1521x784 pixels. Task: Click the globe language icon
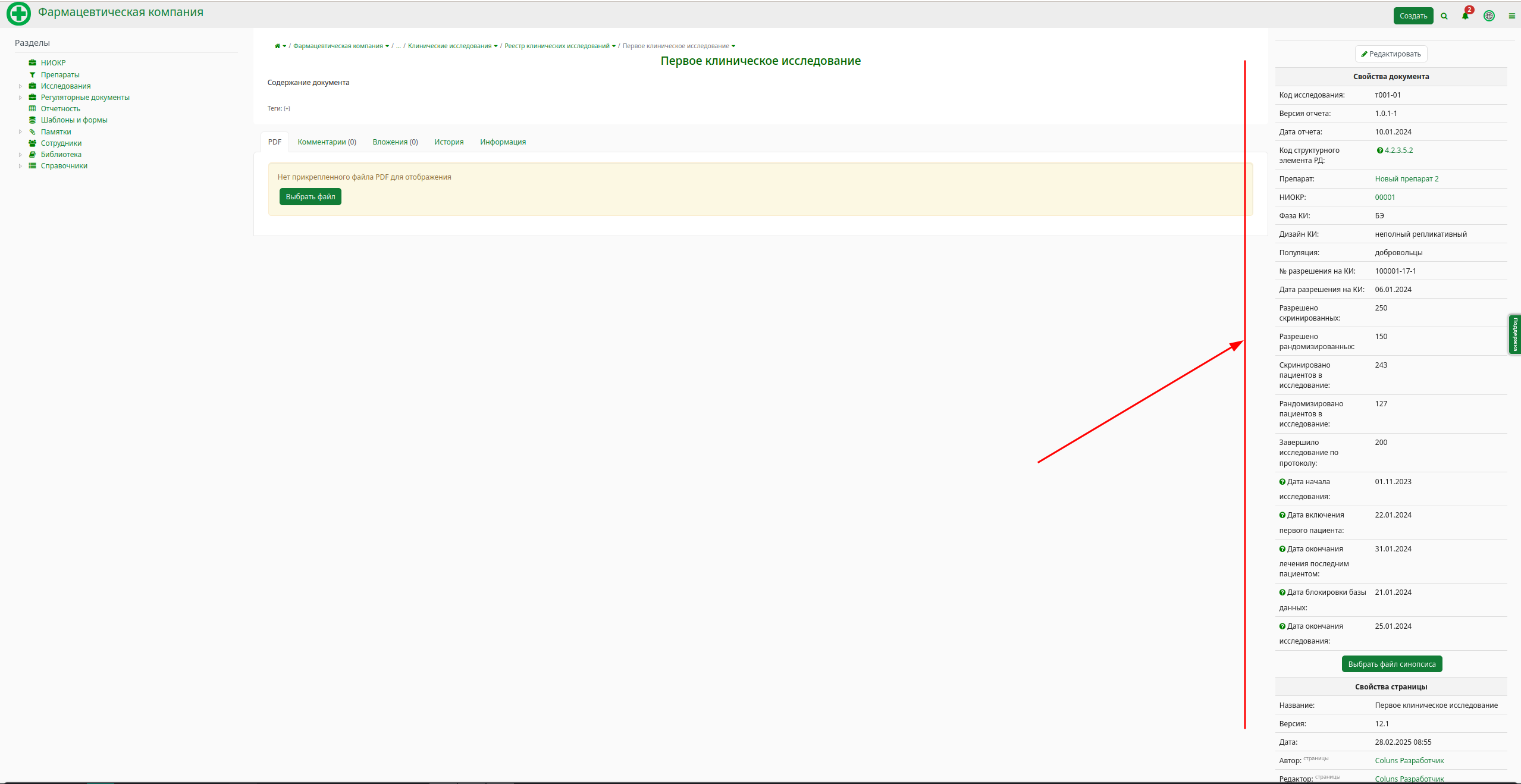[x=1489, y=16]
